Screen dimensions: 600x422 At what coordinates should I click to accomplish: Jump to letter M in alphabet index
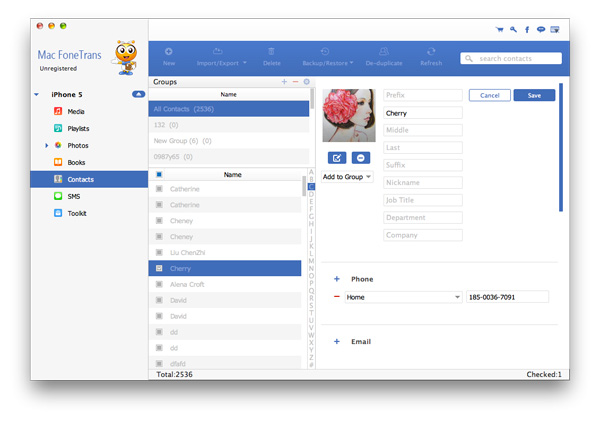pyautogui.click(x=311, y=261)
